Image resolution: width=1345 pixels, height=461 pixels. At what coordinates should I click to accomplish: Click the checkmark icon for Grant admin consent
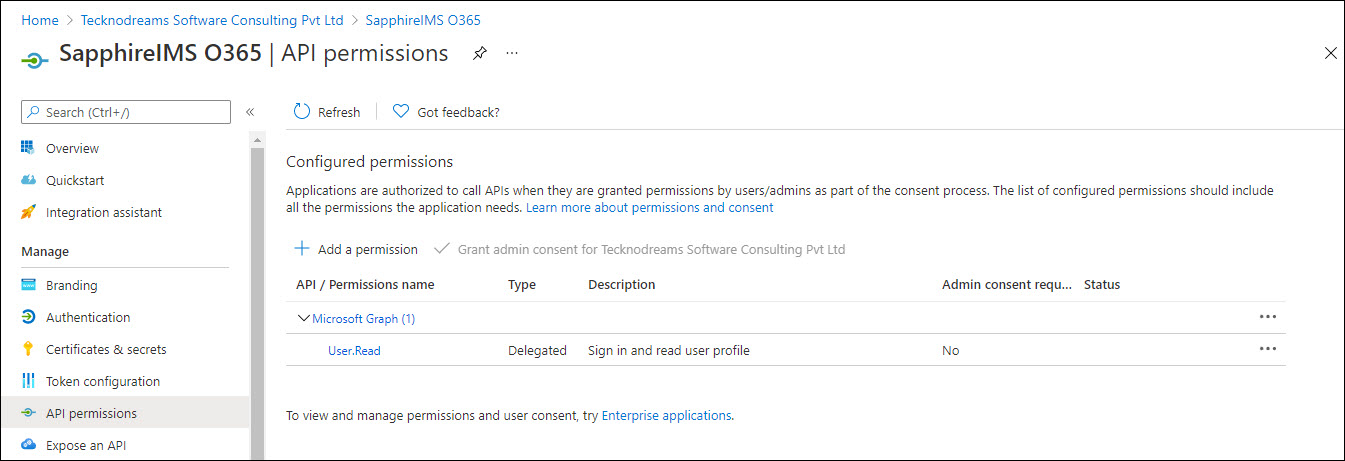(441, 249)
